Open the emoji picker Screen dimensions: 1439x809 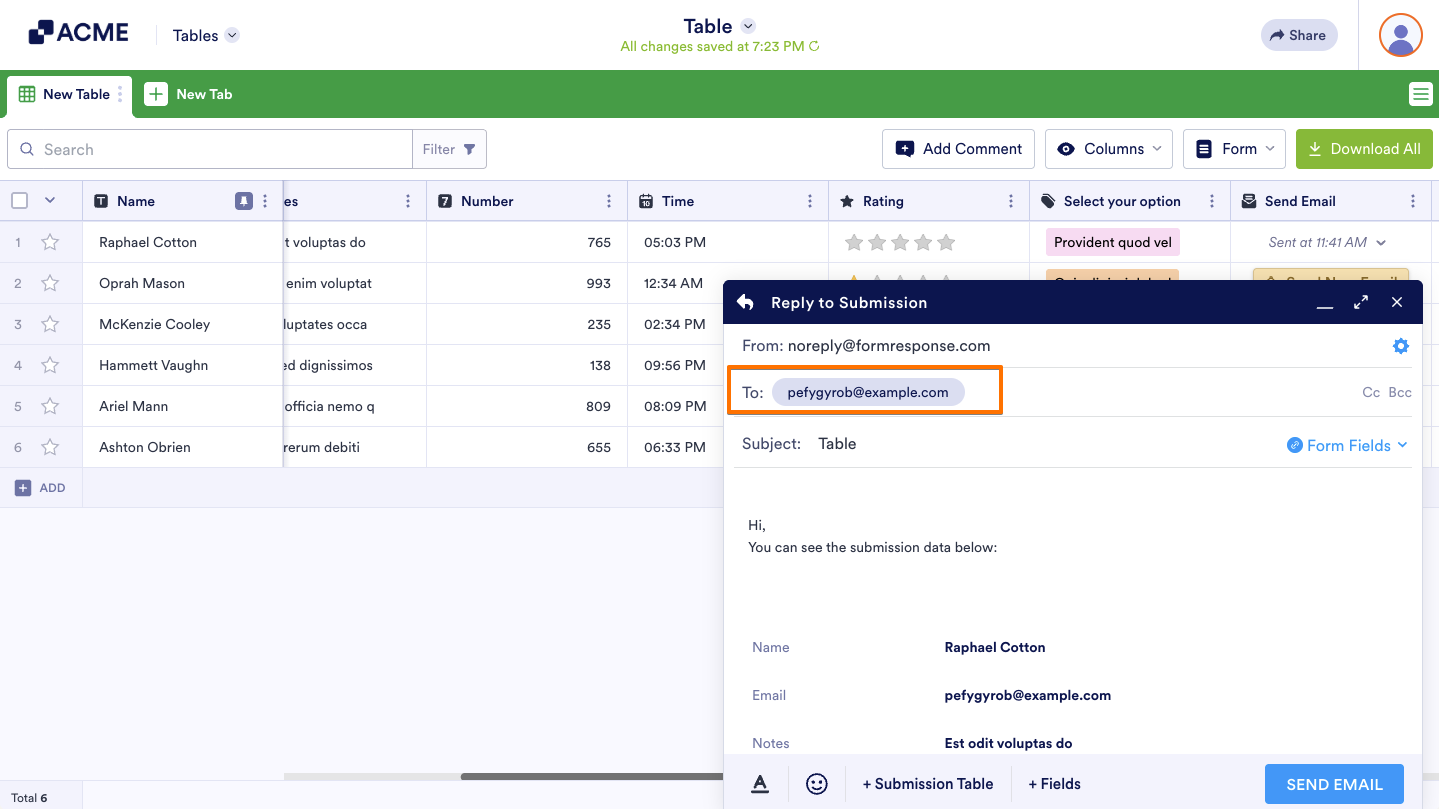point(817,784)
